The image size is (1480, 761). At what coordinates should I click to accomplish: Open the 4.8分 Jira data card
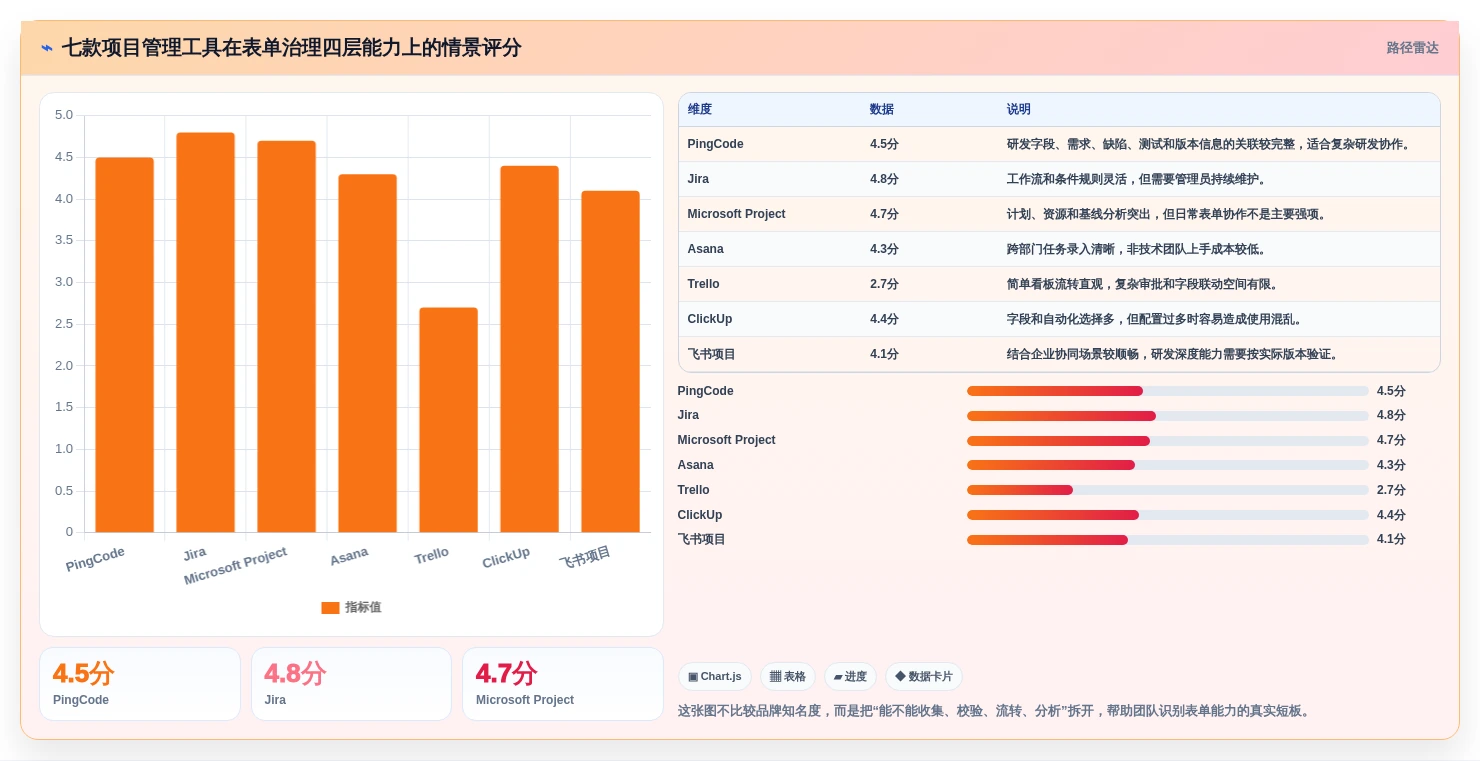click(351, 684)
